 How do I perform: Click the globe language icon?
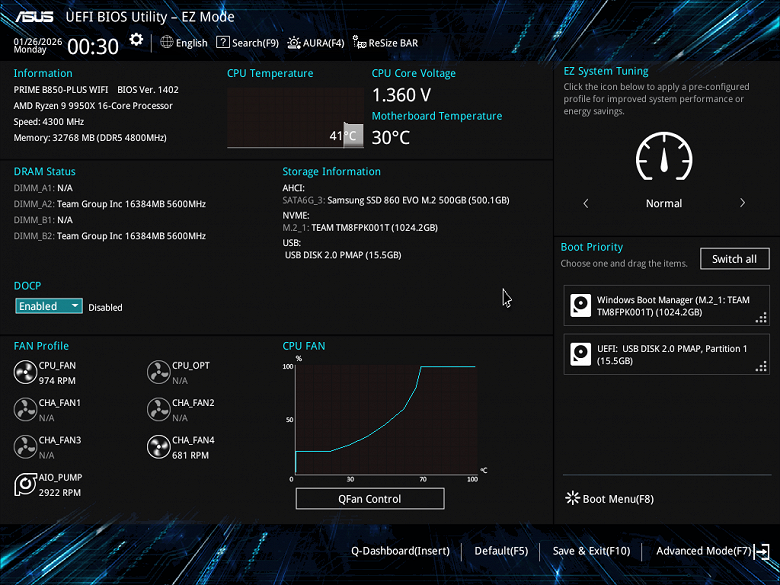(167, 43)
